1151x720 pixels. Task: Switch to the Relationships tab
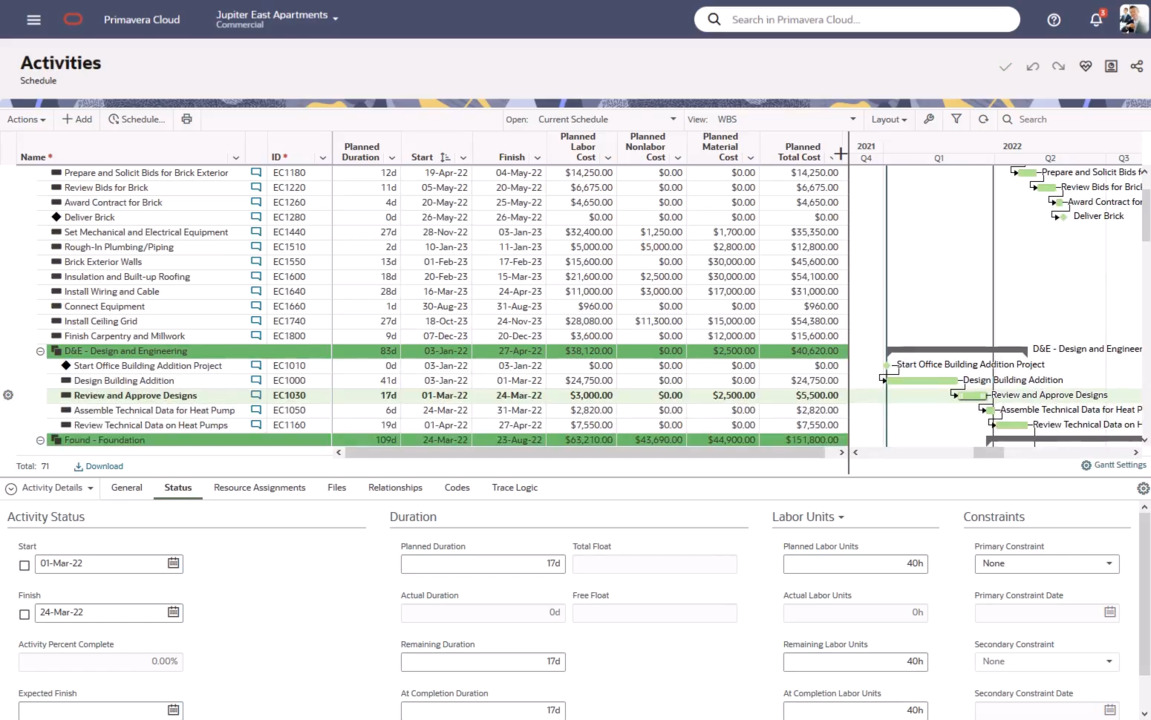coord(395,487)
